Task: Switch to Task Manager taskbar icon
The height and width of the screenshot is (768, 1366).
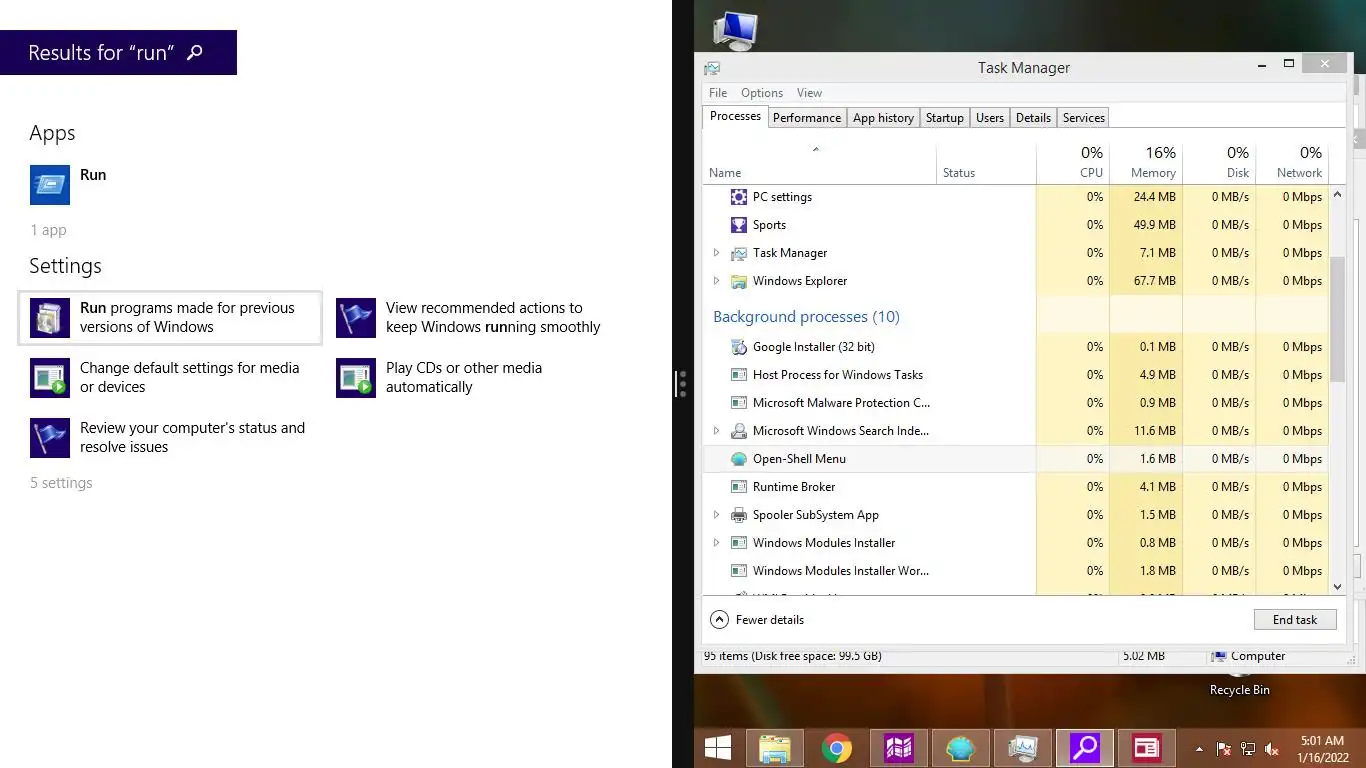Action: tap(1023, 748)
